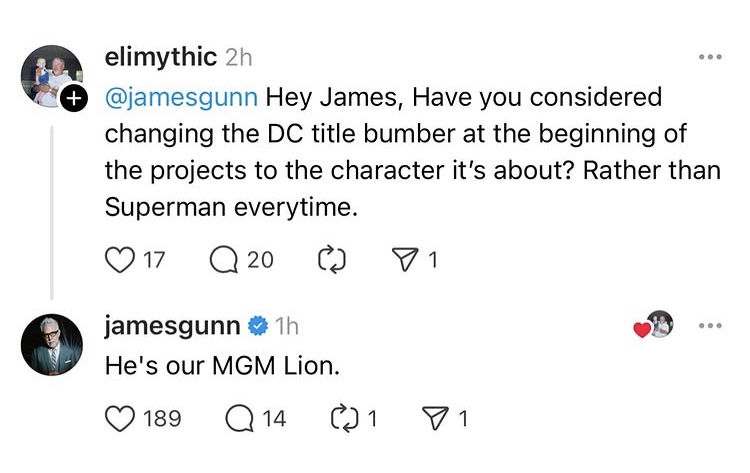The image size is (750, 473).
Task: Like elimythic's post with heart icon
Action: tap(119, 260)
